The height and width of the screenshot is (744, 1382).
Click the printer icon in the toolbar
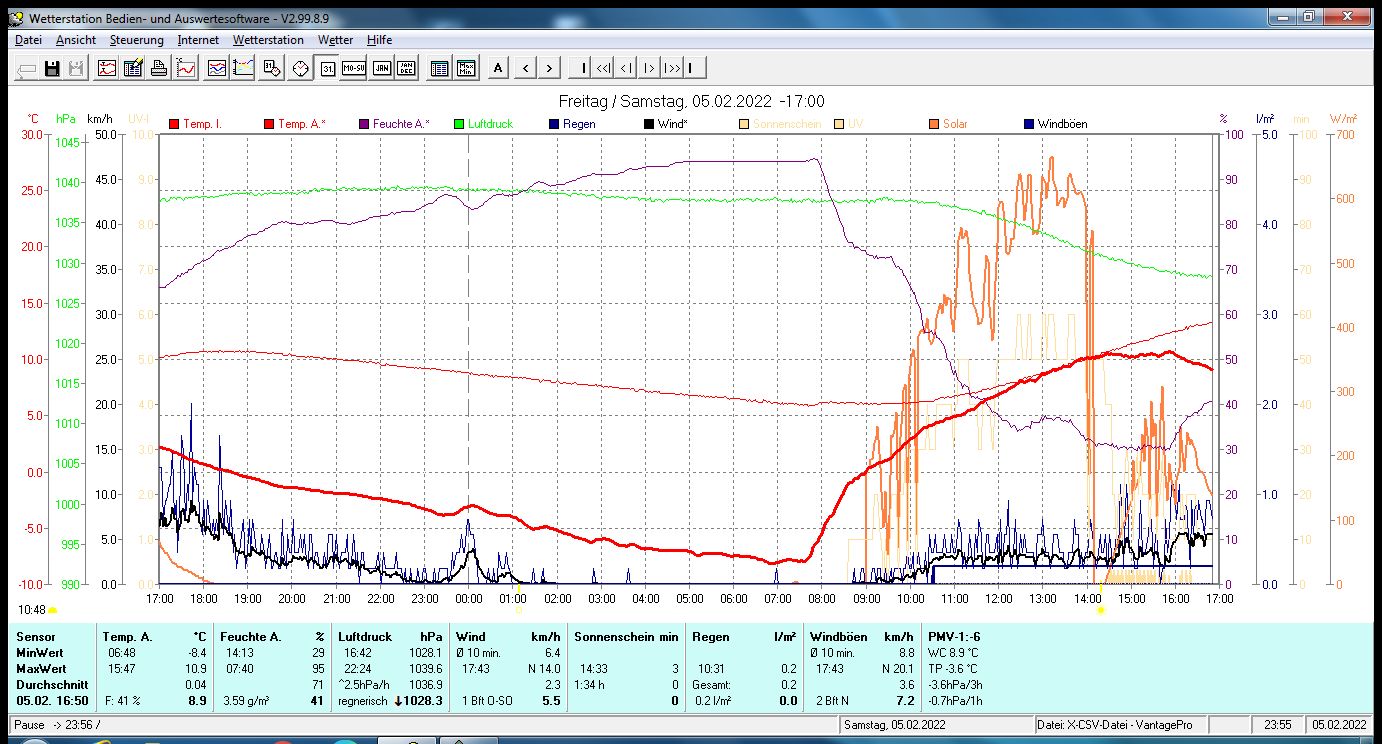158,68
